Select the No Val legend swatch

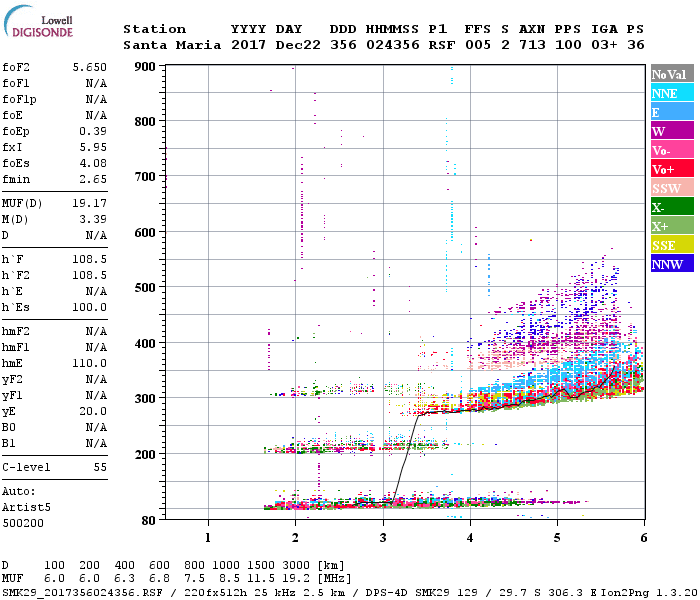[x=672, y=74]
